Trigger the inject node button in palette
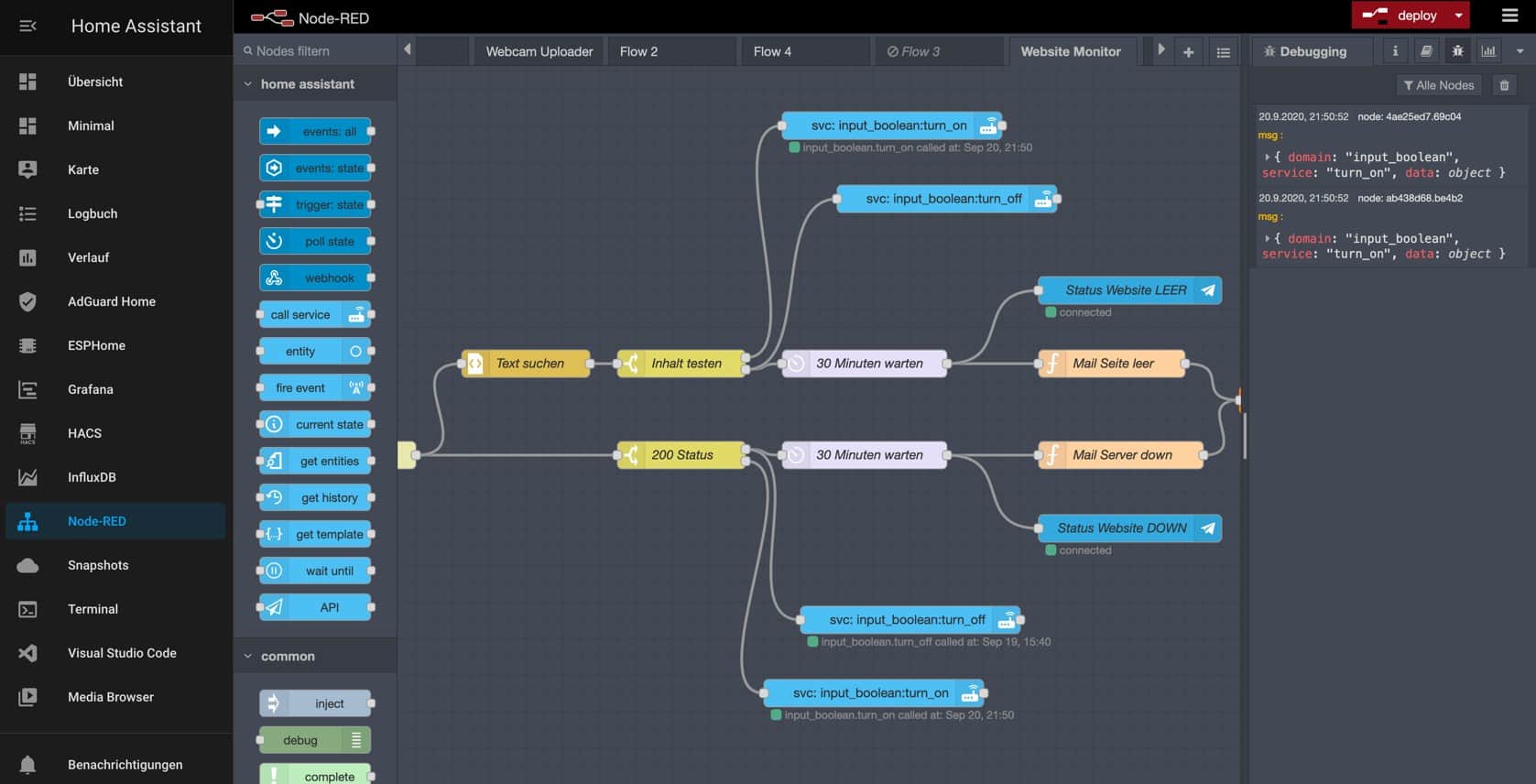Image resolution: width=1536 pixels, height=784 pixels. pos(273,703)
